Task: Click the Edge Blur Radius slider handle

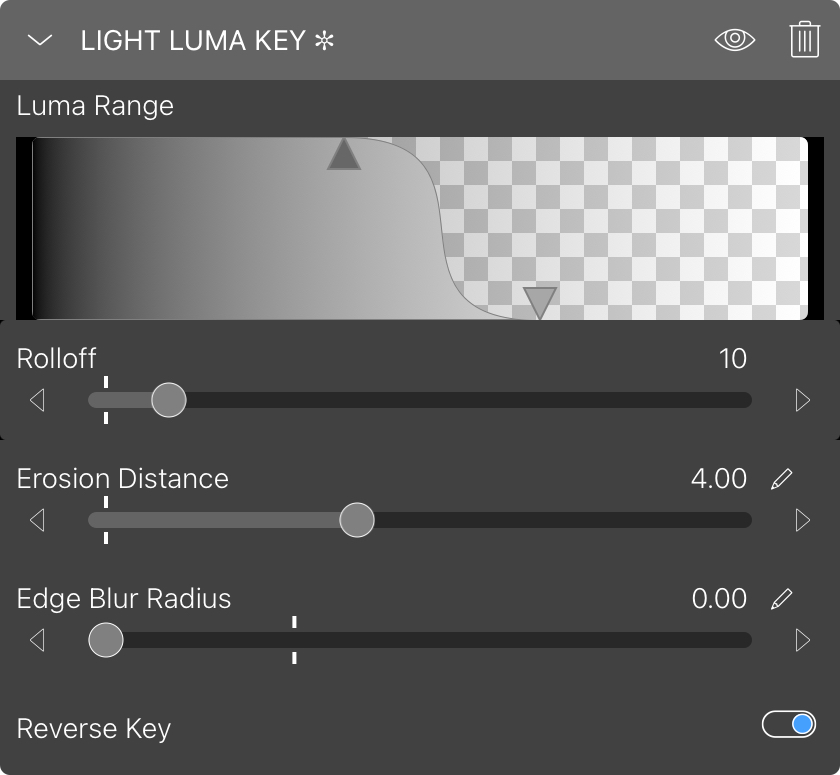Action: pos(105,640)
